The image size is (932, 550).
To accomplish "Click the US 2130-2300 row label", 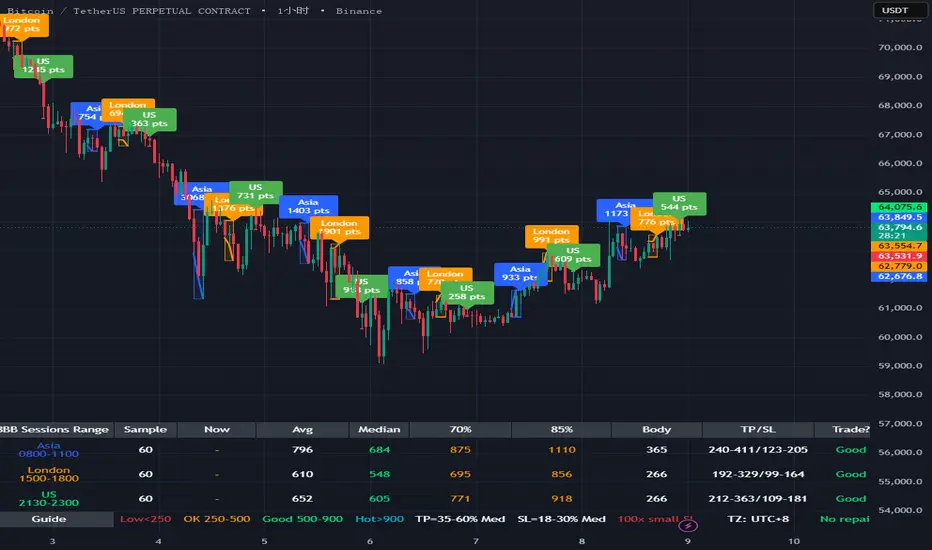I will click(x=49, y=498).
